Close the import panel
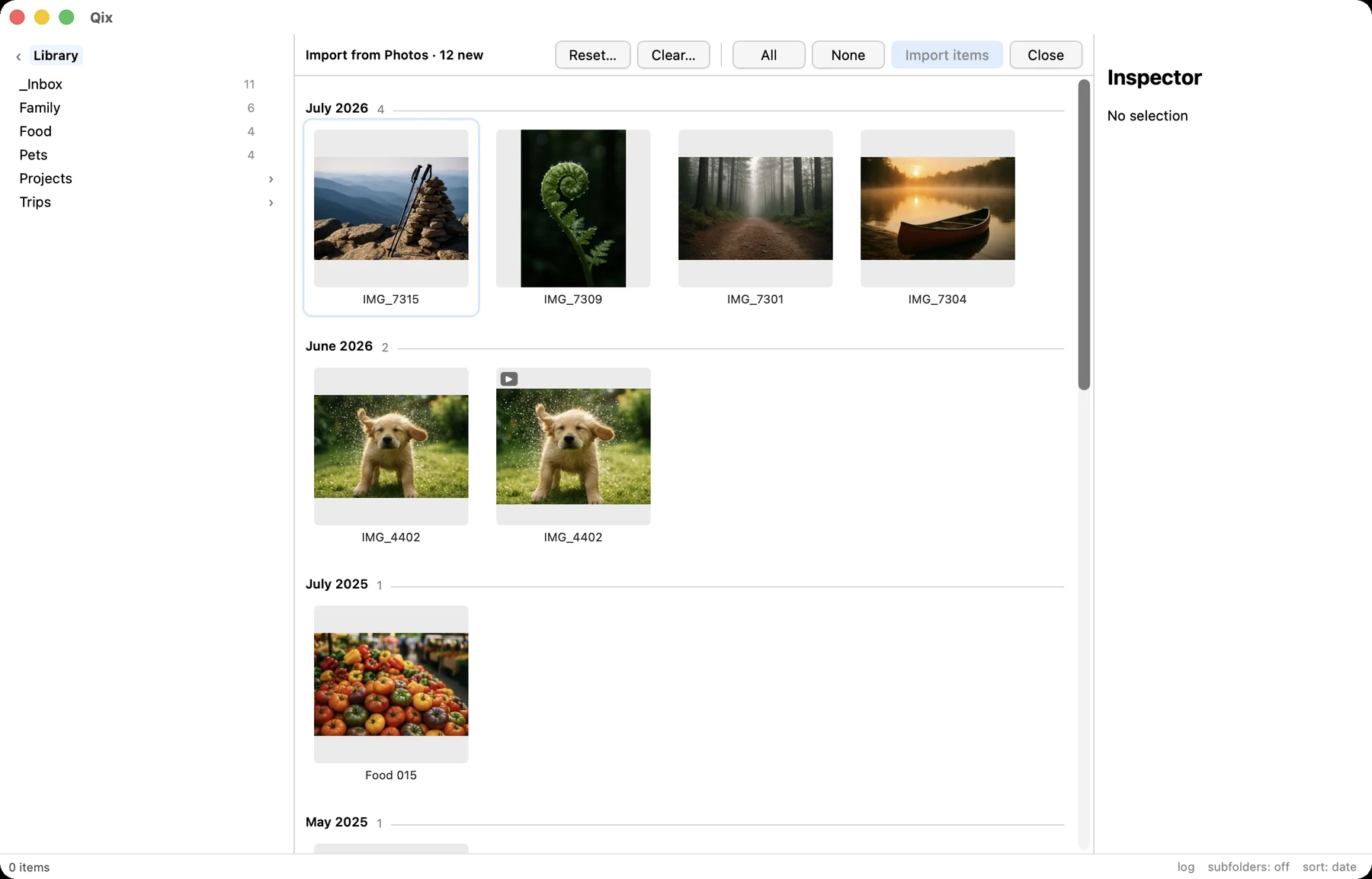Image resolution: width=1372 pixels, height=879 pixels. tap(1045, 55)
